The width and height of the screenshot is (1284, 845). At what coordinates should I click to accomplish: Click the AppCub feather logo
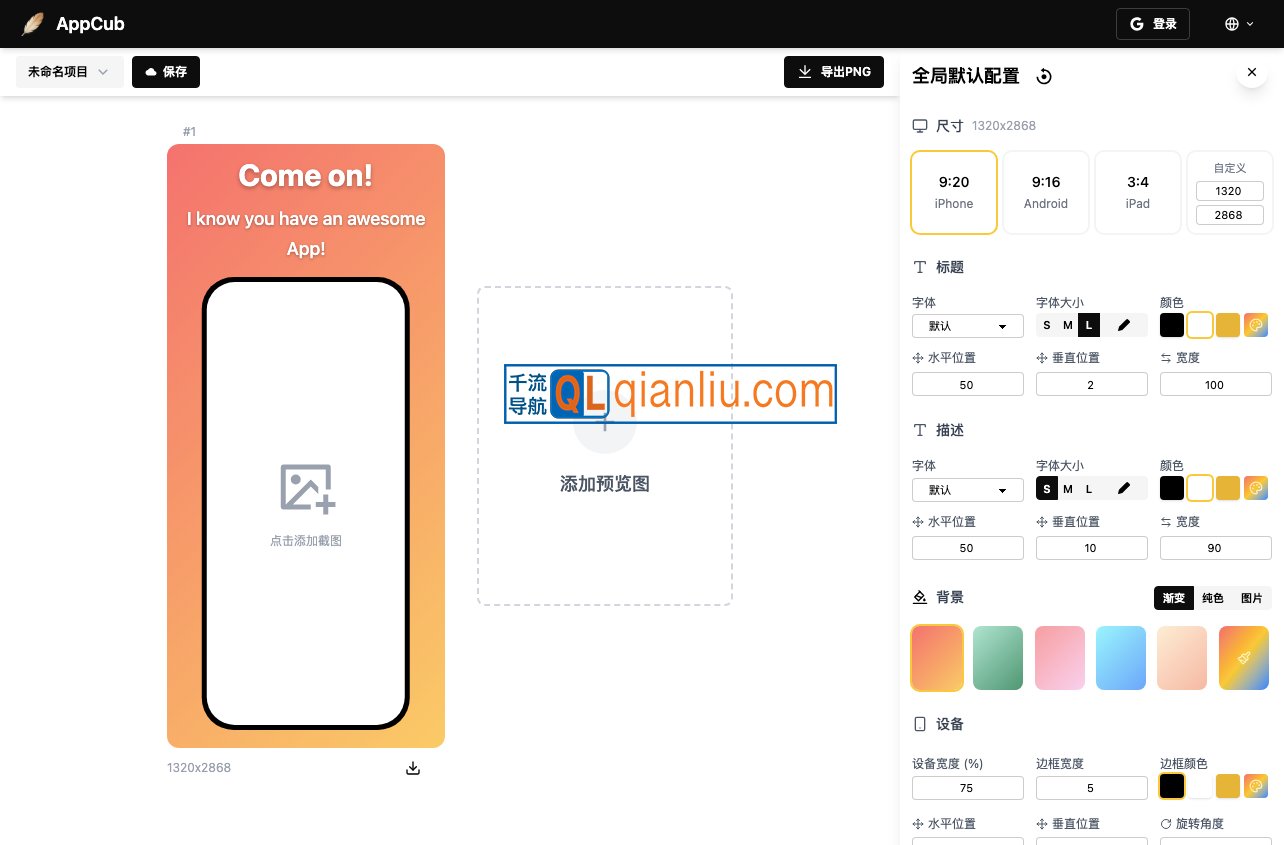click(x=33, y=23)
